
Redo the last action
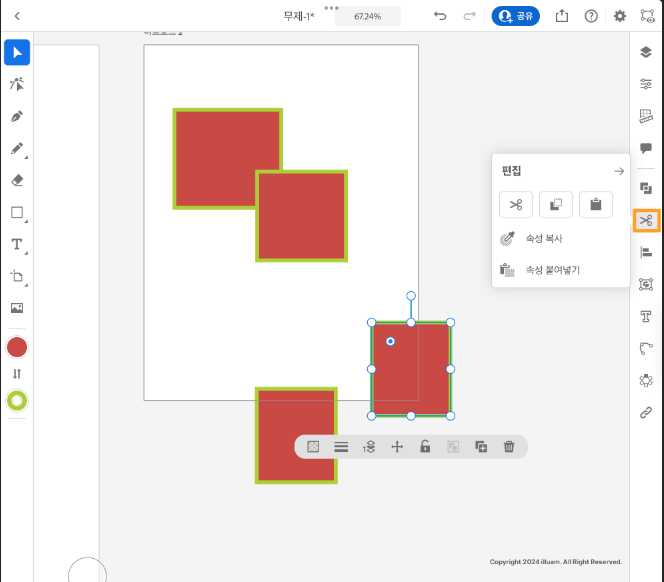tap(469, 16)
